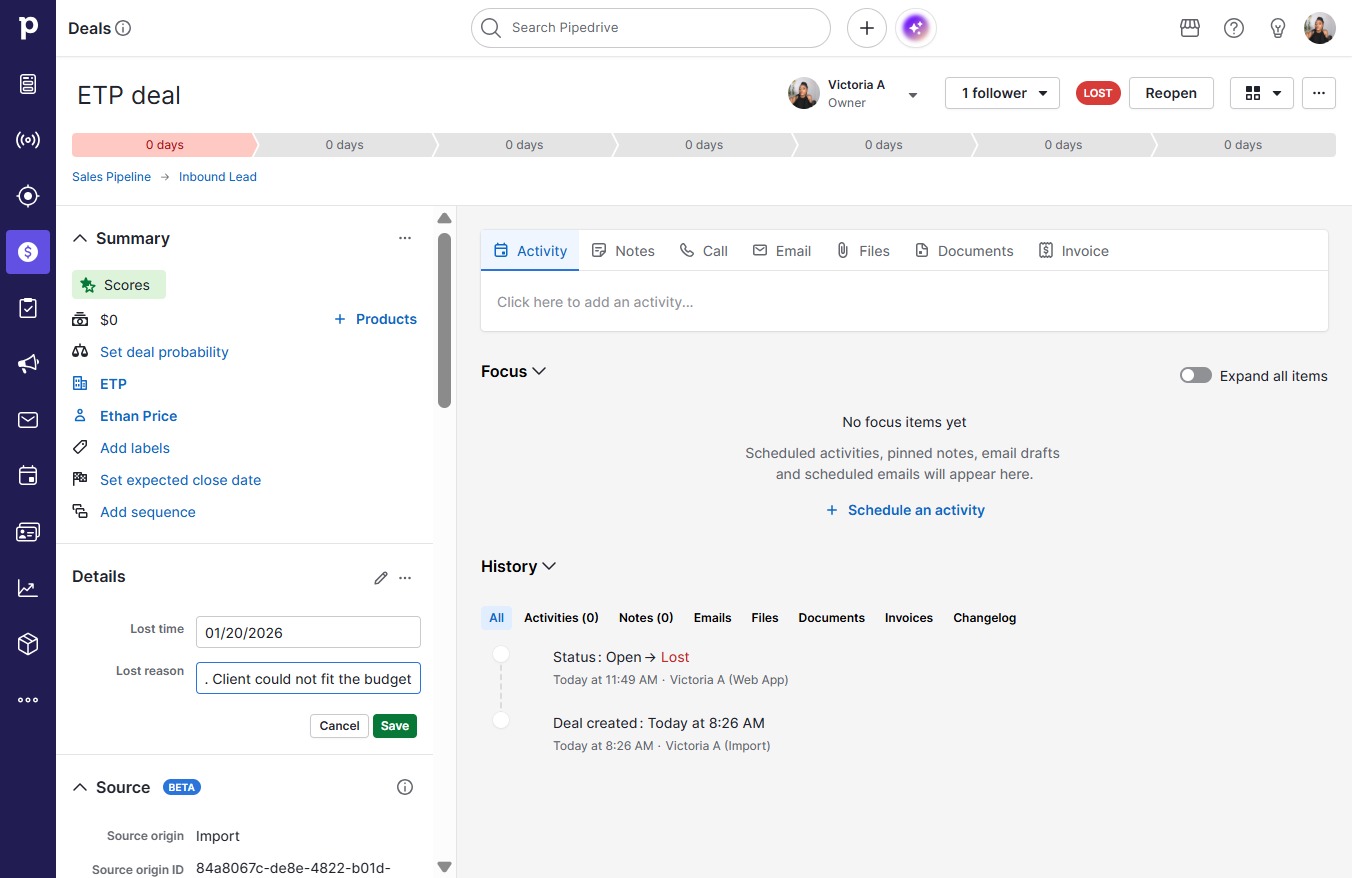This screenshot has width=1352, height=878.
Task: Save the lost reason edit
Action: pyautogui.click(x=395, y=726)
